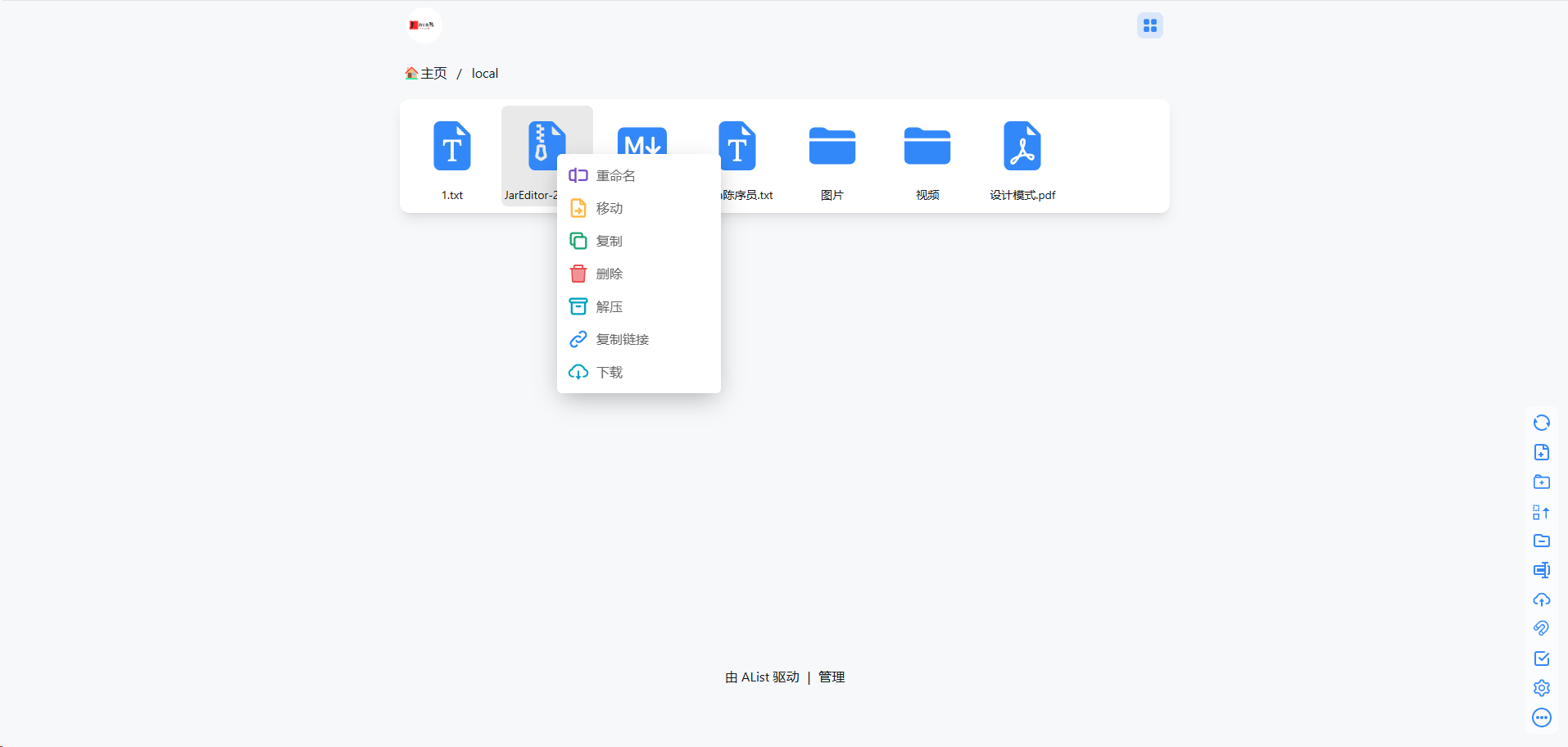
Task: Choose 移动 in the context menu
Action: coord(639,208)
